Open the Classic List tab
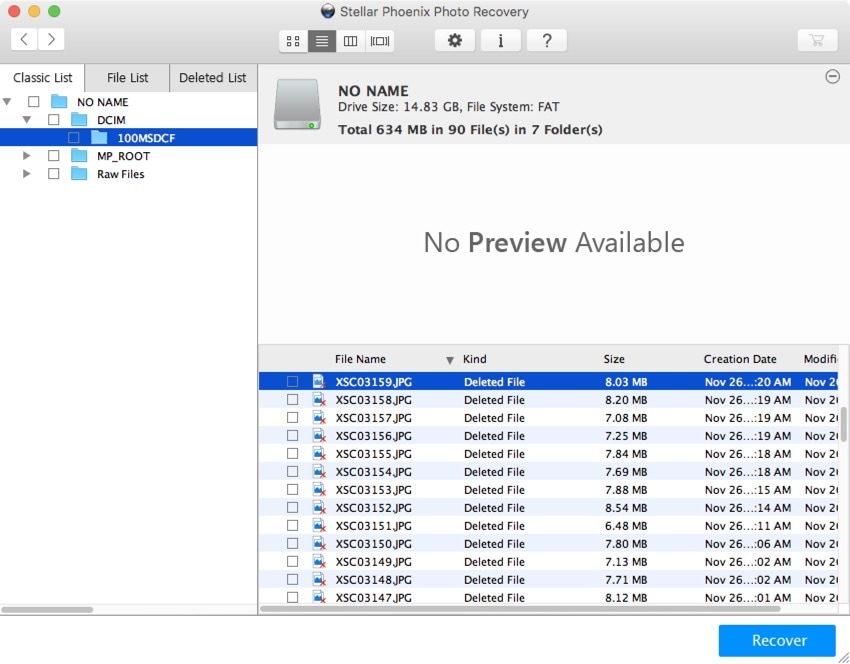850x664 pixels. pyautogui.click(x=42, y=78)
